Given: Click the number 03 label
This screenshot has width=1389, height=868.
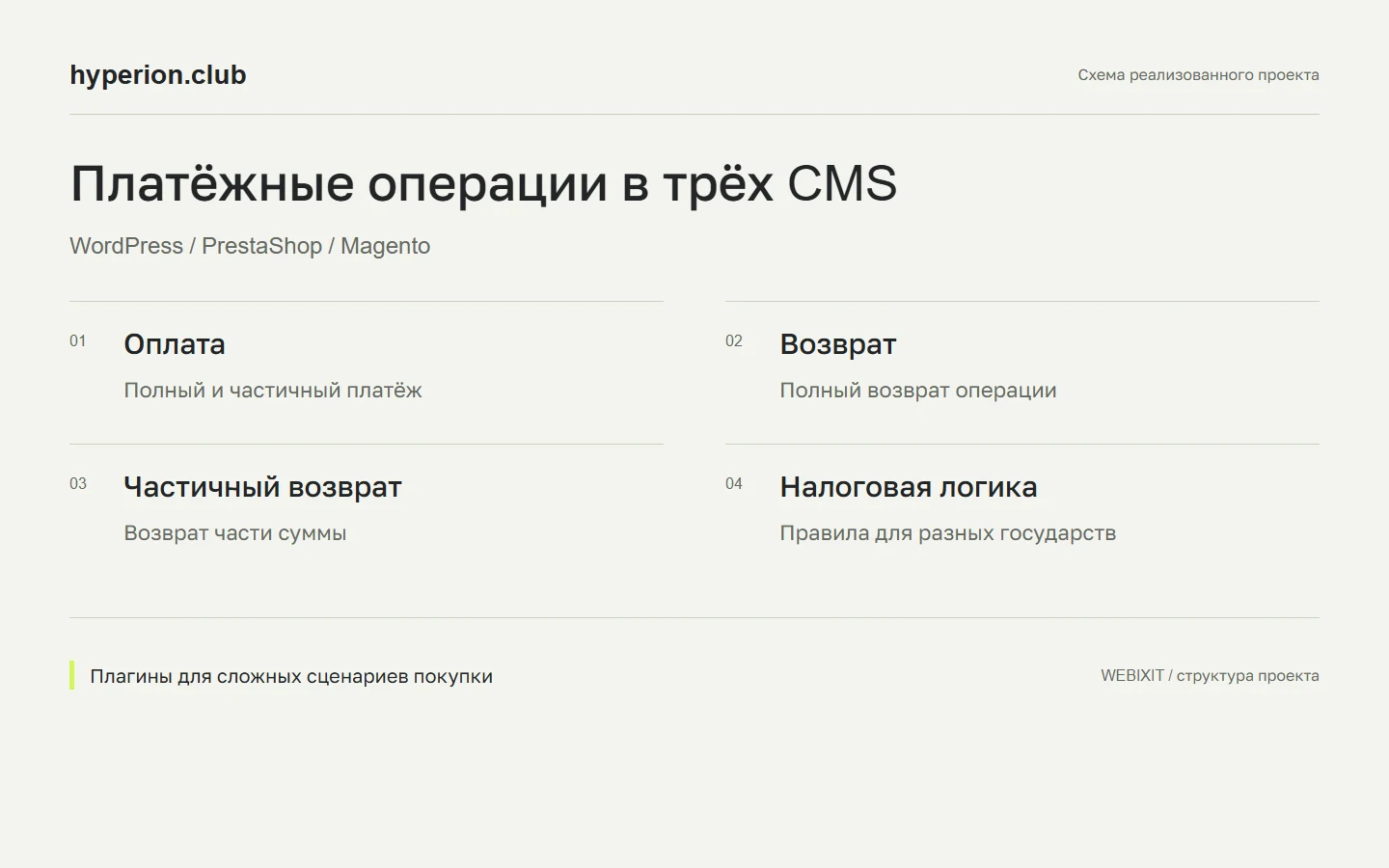Looking at the screenshot, I should point(78,484).
